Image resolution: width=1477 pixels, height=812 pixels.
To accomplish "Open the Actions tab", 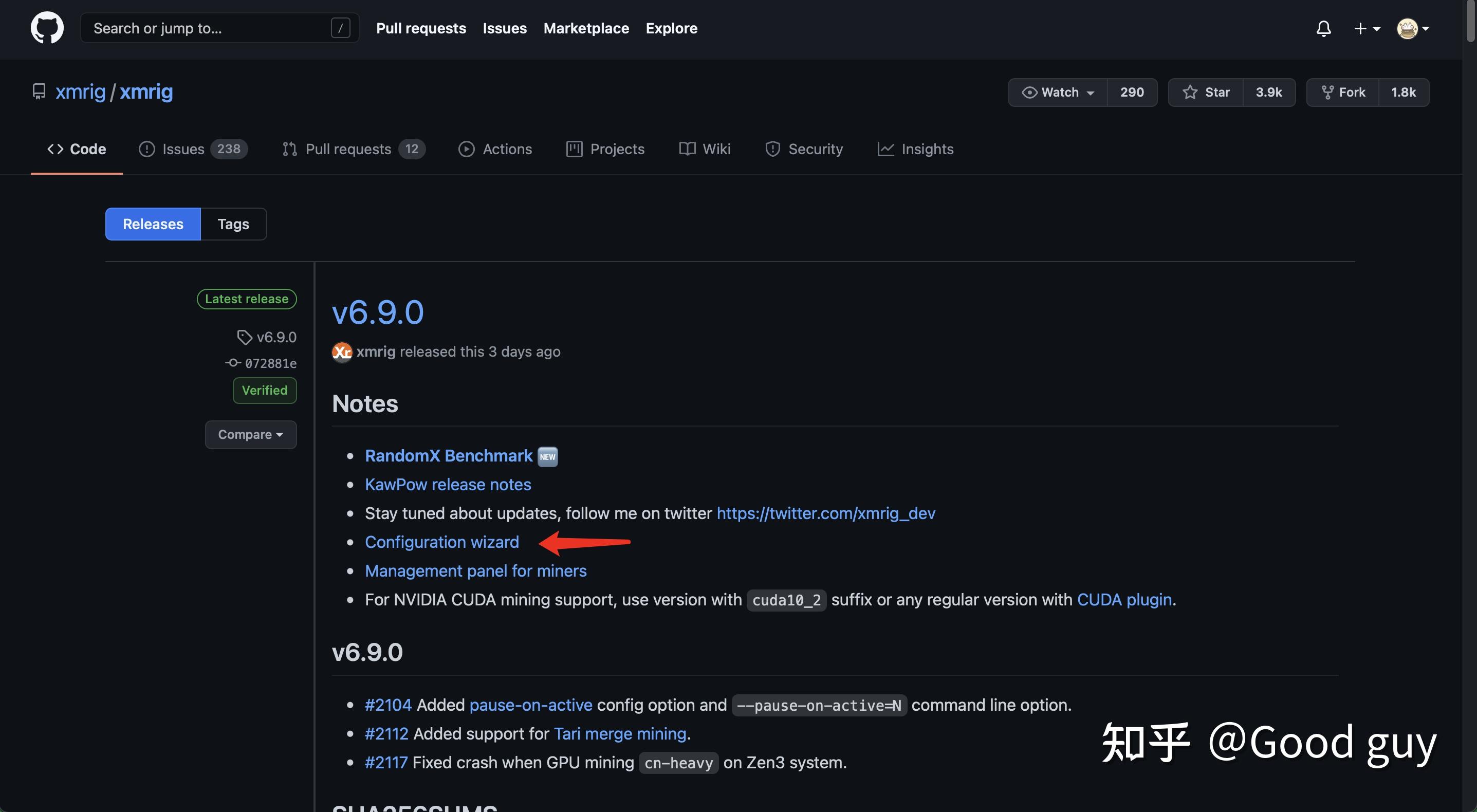I will tap(495, 149).
